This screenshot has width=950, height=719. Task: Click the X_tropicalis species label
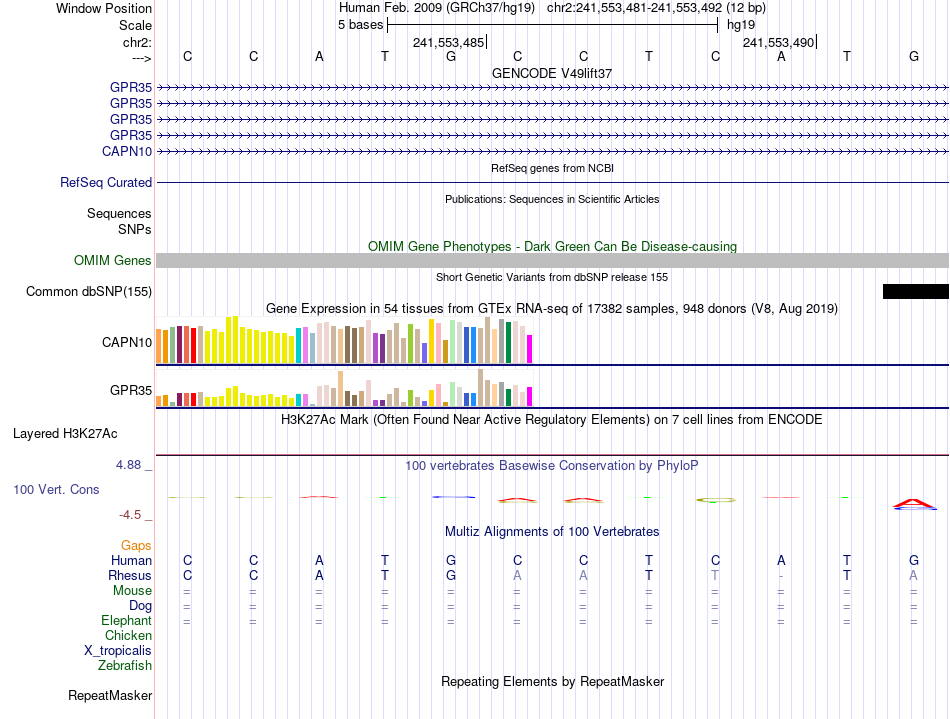[118, 651]
